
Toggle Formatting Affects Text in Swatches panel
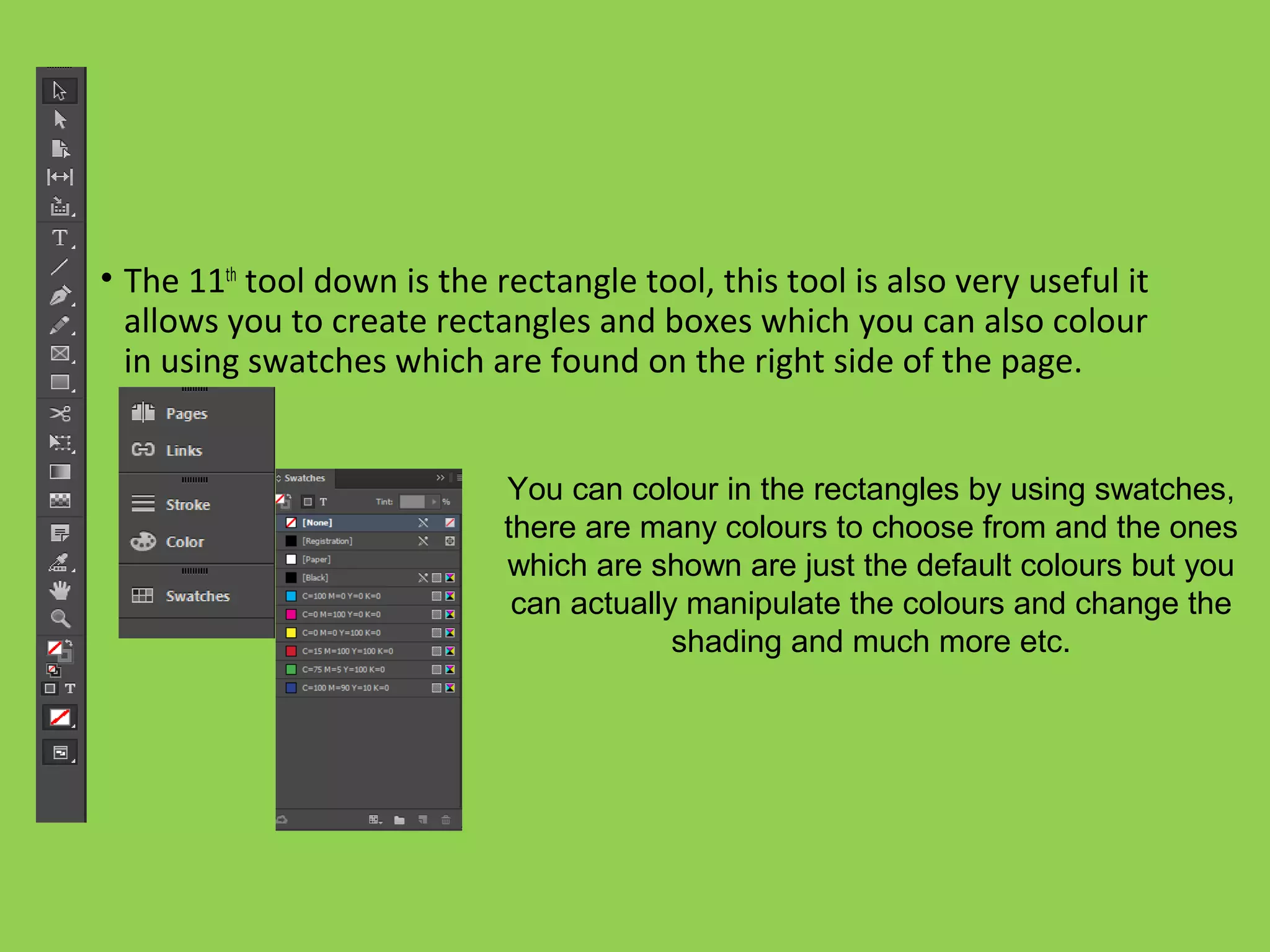tap(323, 501)
